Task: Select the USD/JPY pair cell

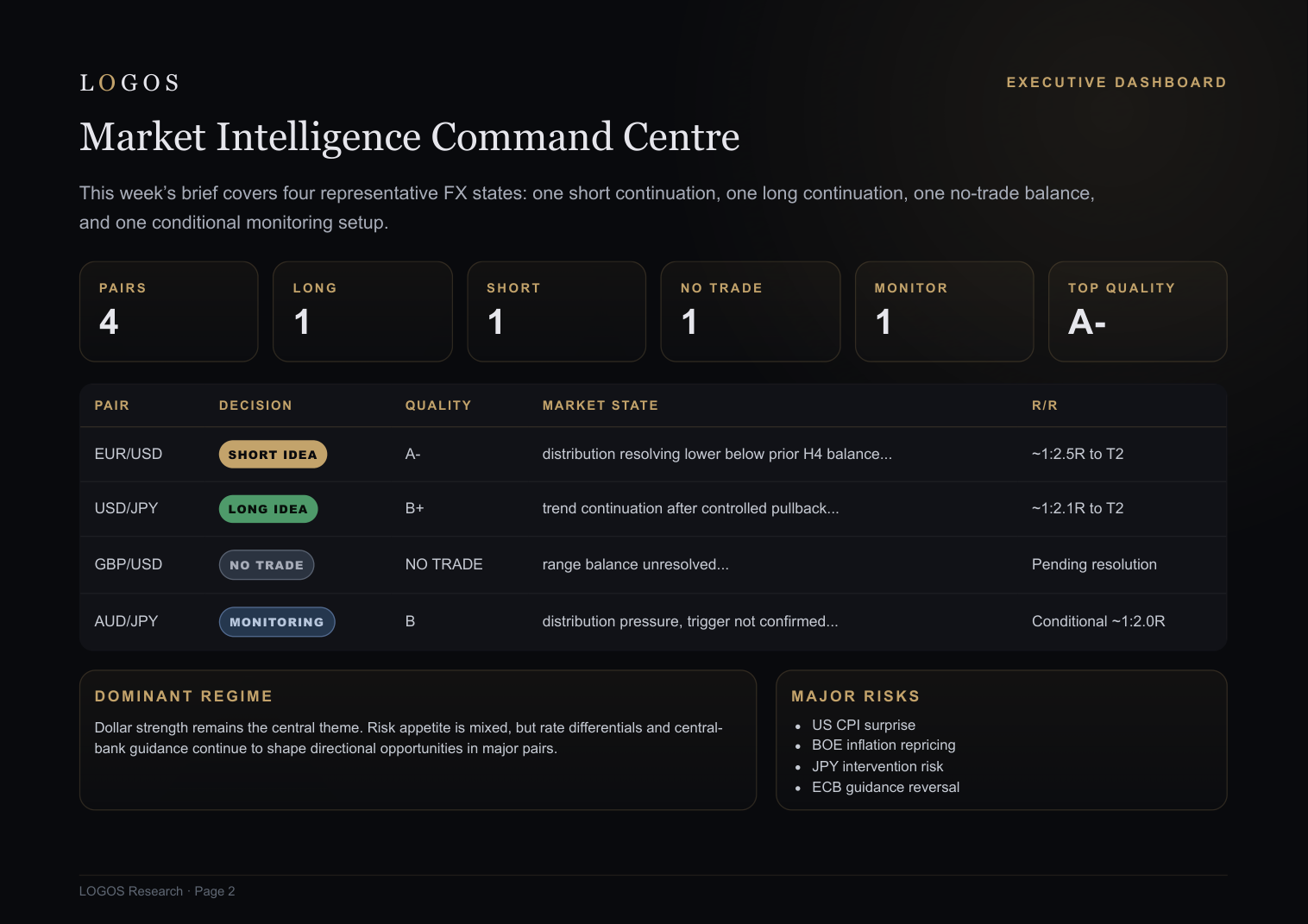Action: pos(126,508)
